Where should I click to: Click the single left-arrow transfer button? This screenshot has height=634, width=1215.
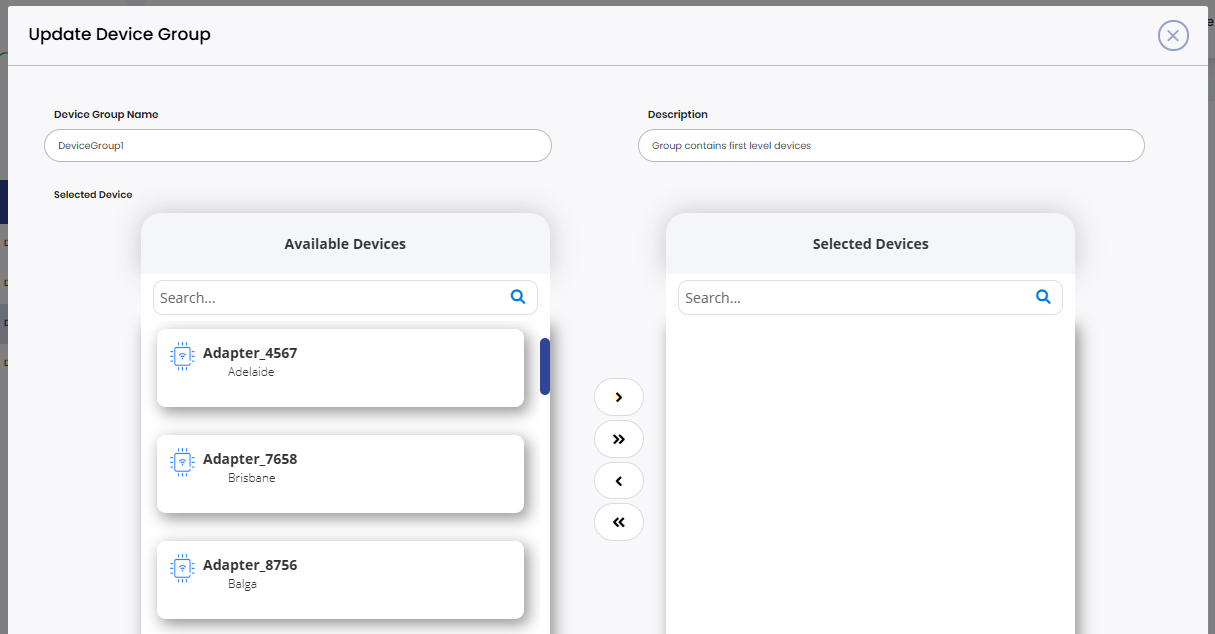coord(619,480)
